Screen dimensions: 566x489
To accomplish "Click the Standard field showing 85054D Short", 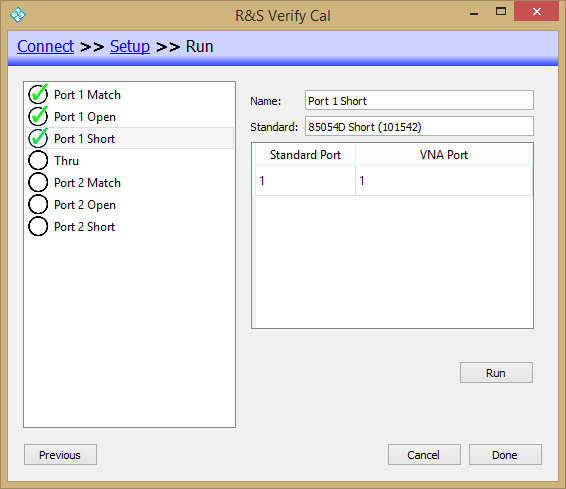I will (419, 126).
